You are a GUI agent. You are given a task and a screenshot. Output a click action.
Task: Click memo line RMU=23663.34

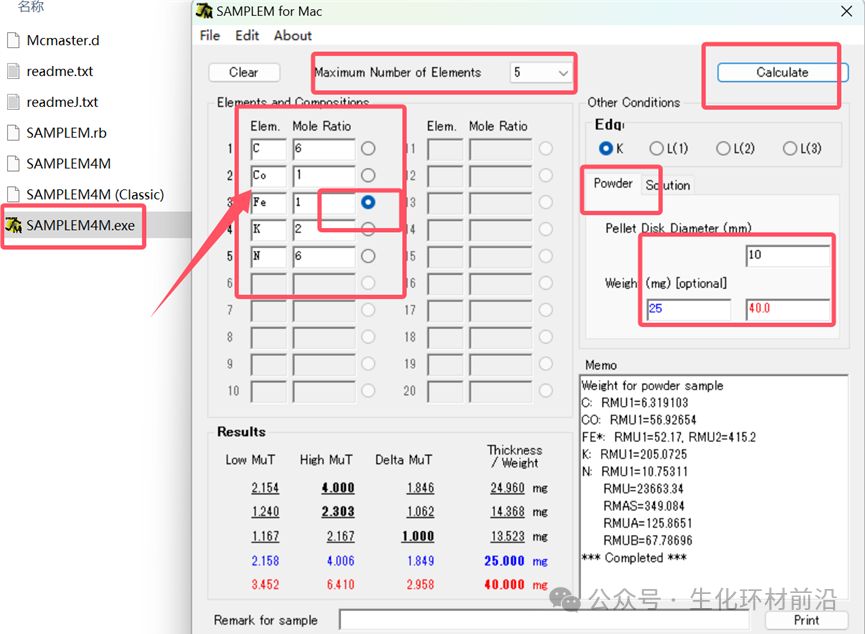click(x=643, y=489)
